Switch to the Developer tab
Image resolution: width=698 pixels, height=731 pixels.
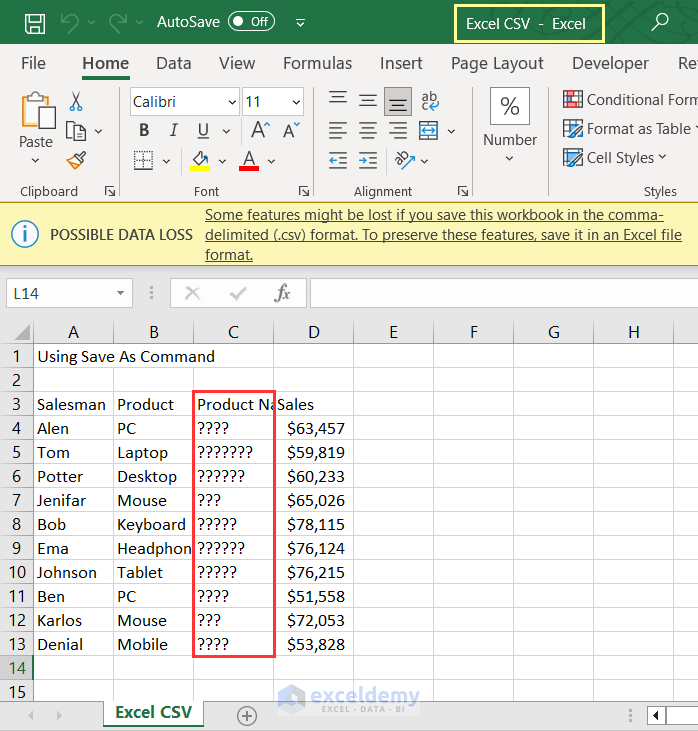pyautogui.click(x=610, y=63)
